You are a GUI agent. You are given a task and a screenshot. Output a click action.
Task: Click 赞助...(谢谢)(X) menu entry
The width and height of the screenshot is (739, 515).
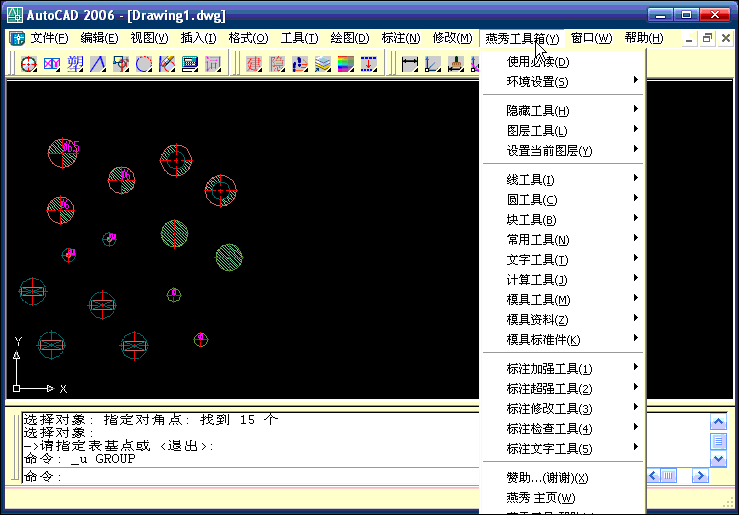coord(564,478)
